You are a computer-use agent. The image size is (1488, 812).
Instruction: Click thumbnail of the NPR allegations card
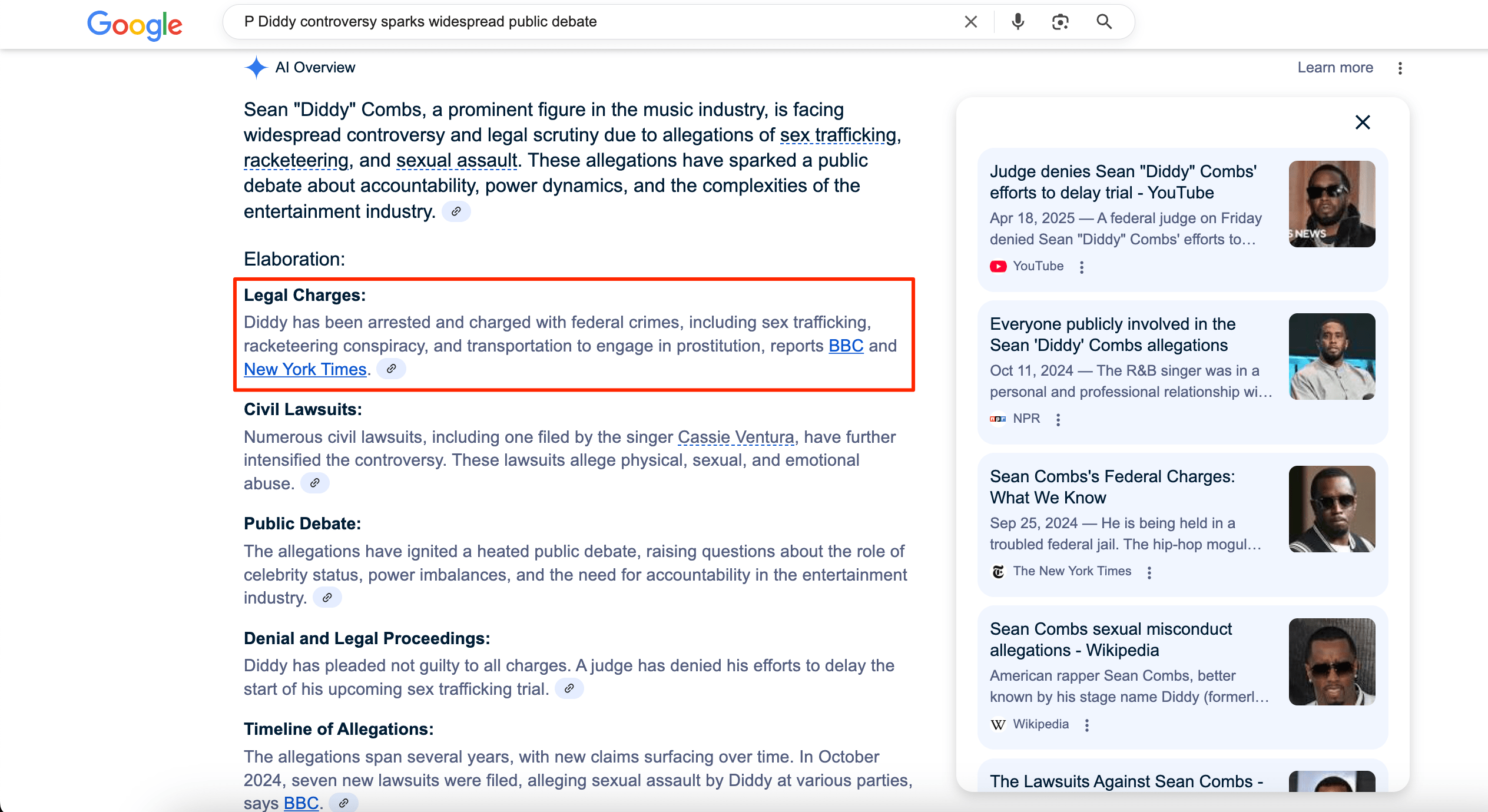pyautogui.click(x=1332, y=356)
